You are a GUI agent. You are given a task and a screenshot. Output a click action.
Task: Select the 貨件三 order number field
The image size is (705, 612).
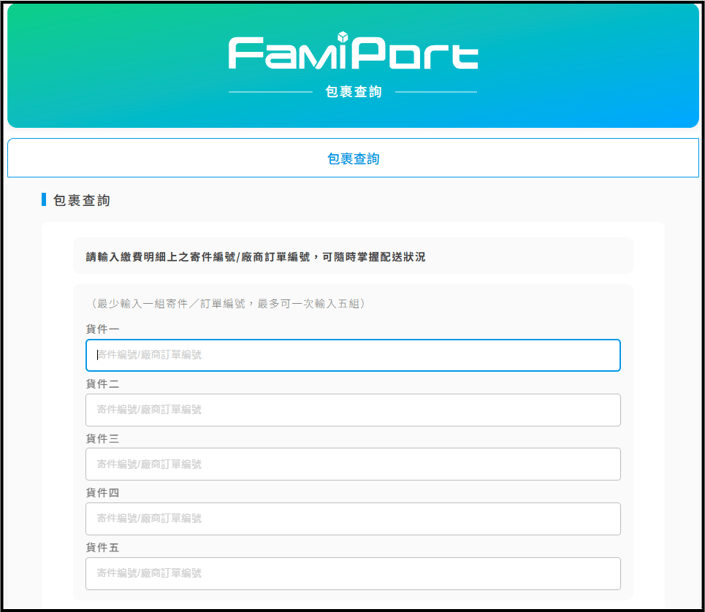pos(352,464)
